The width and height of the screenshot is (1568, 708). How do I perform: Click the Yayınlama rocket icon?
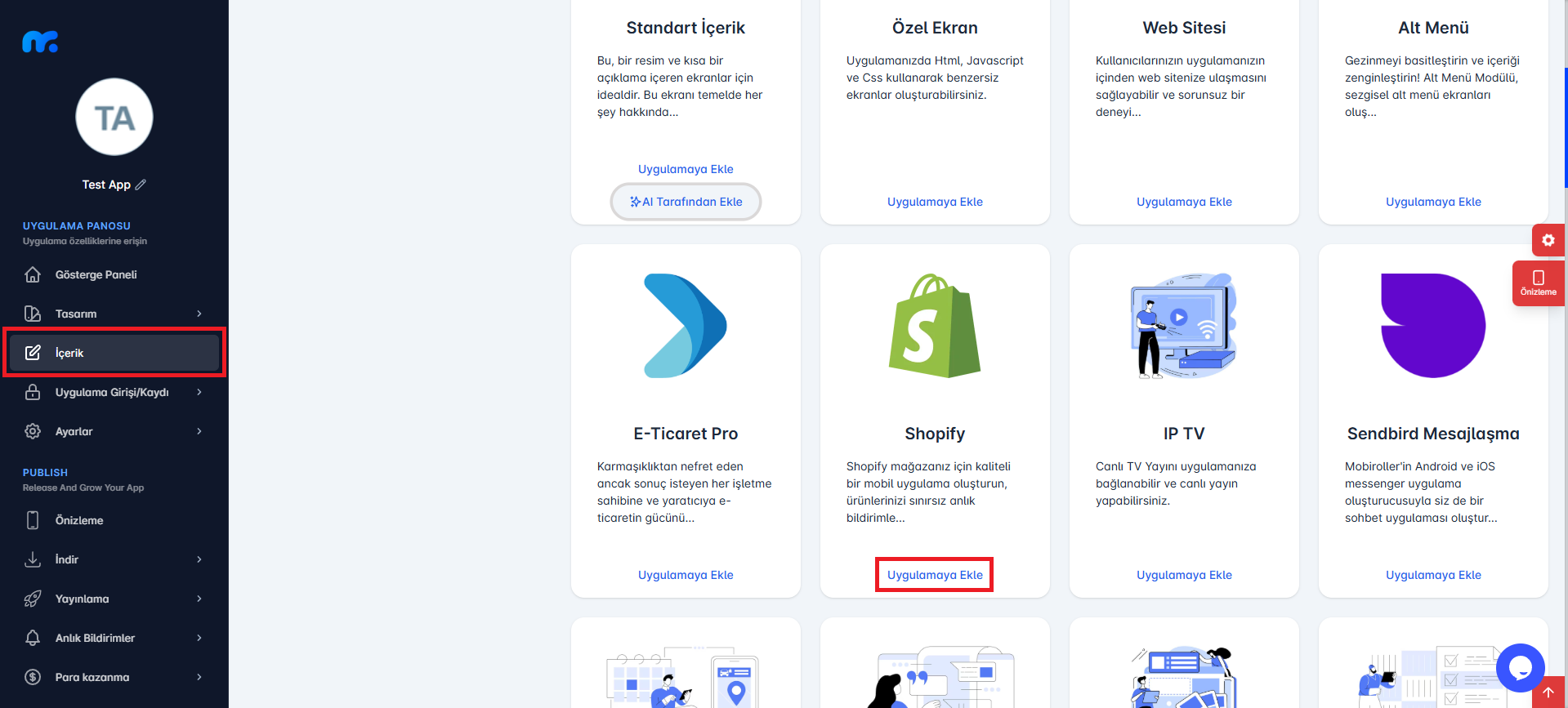(x=33, y=599)
